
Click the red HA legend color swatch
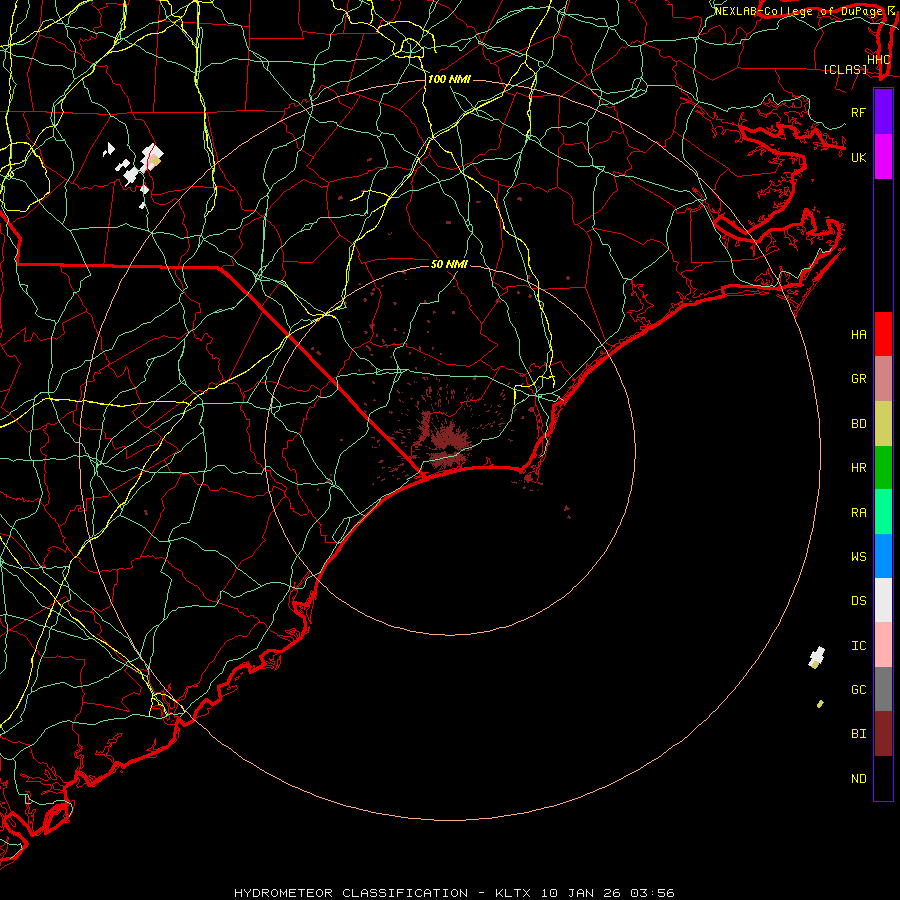click(883, 334)
